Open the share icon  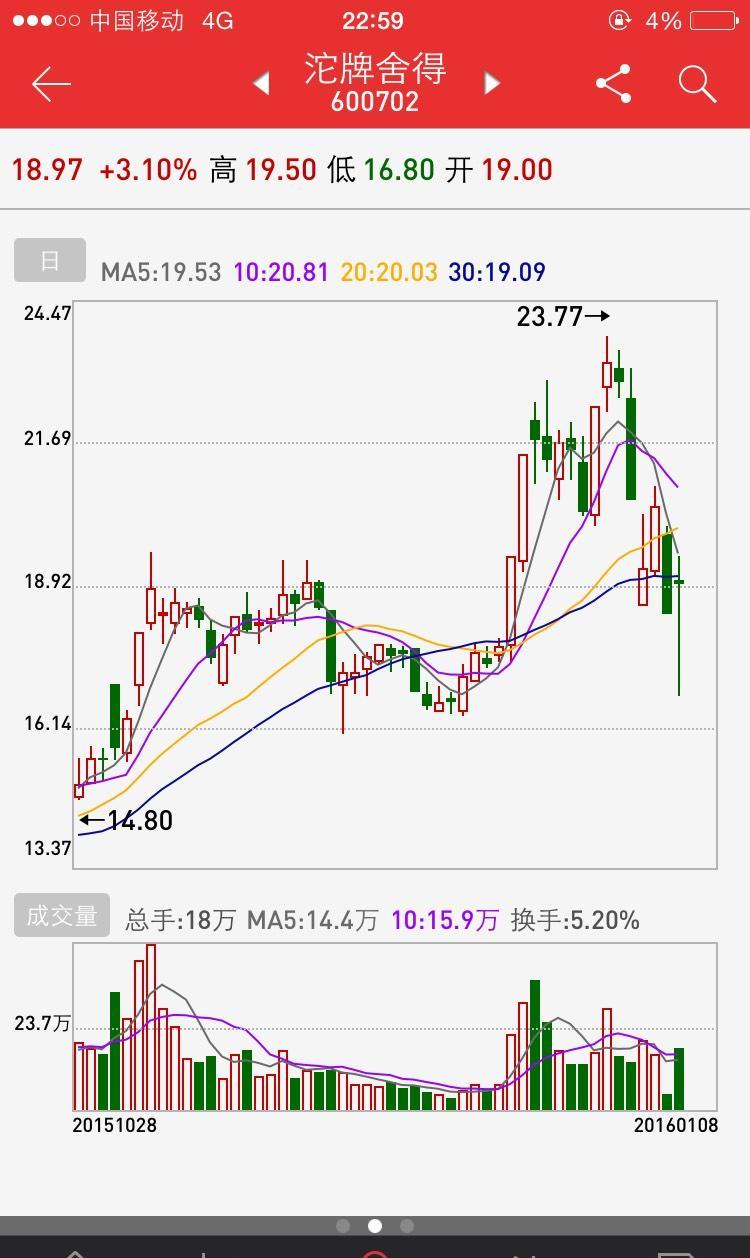pos(613,84)
